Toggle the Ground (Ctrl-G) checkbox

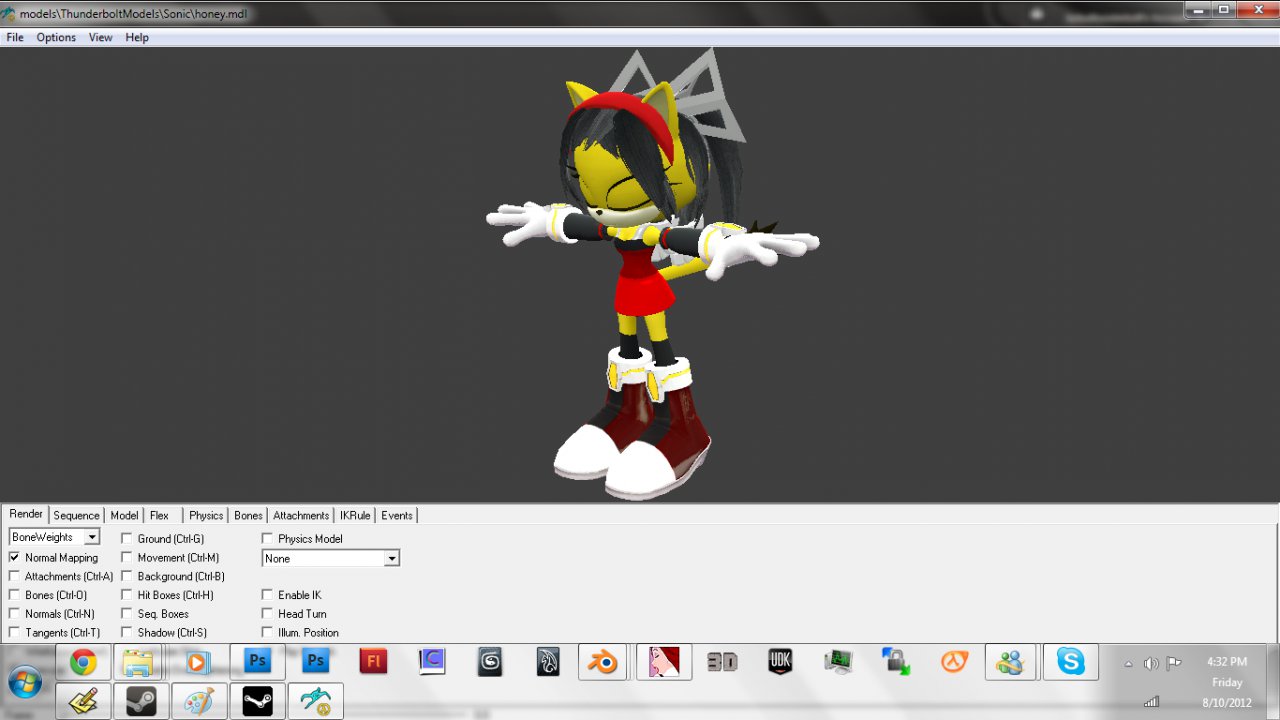127,538
